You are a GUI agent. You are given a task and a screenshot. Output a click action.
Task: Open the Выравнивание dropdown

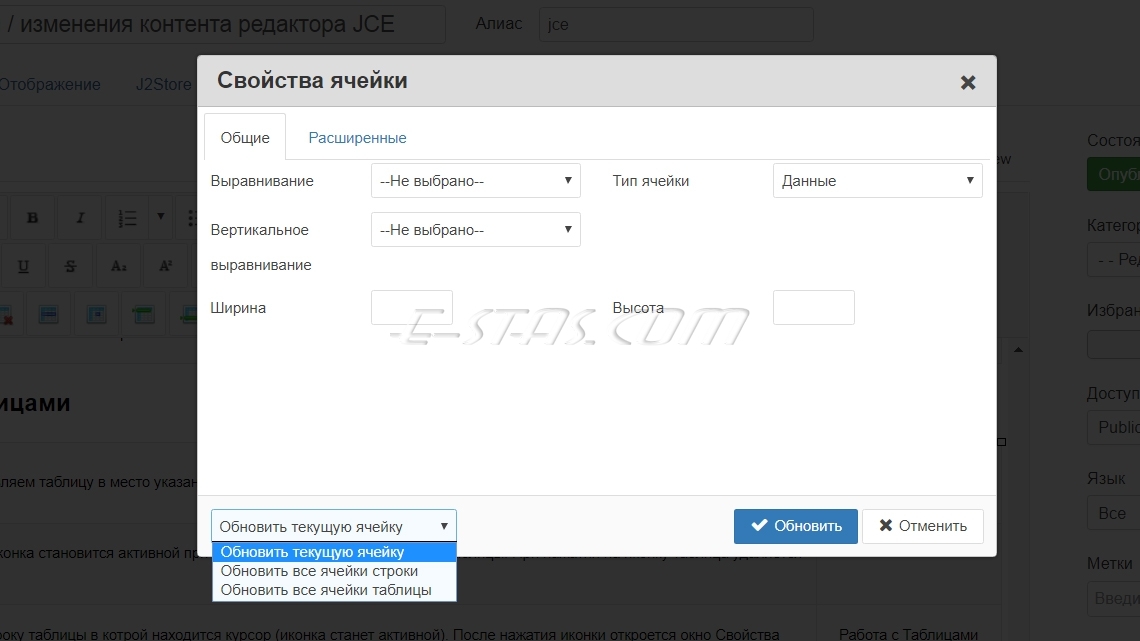pyautogui.click(x=475, y=180)
